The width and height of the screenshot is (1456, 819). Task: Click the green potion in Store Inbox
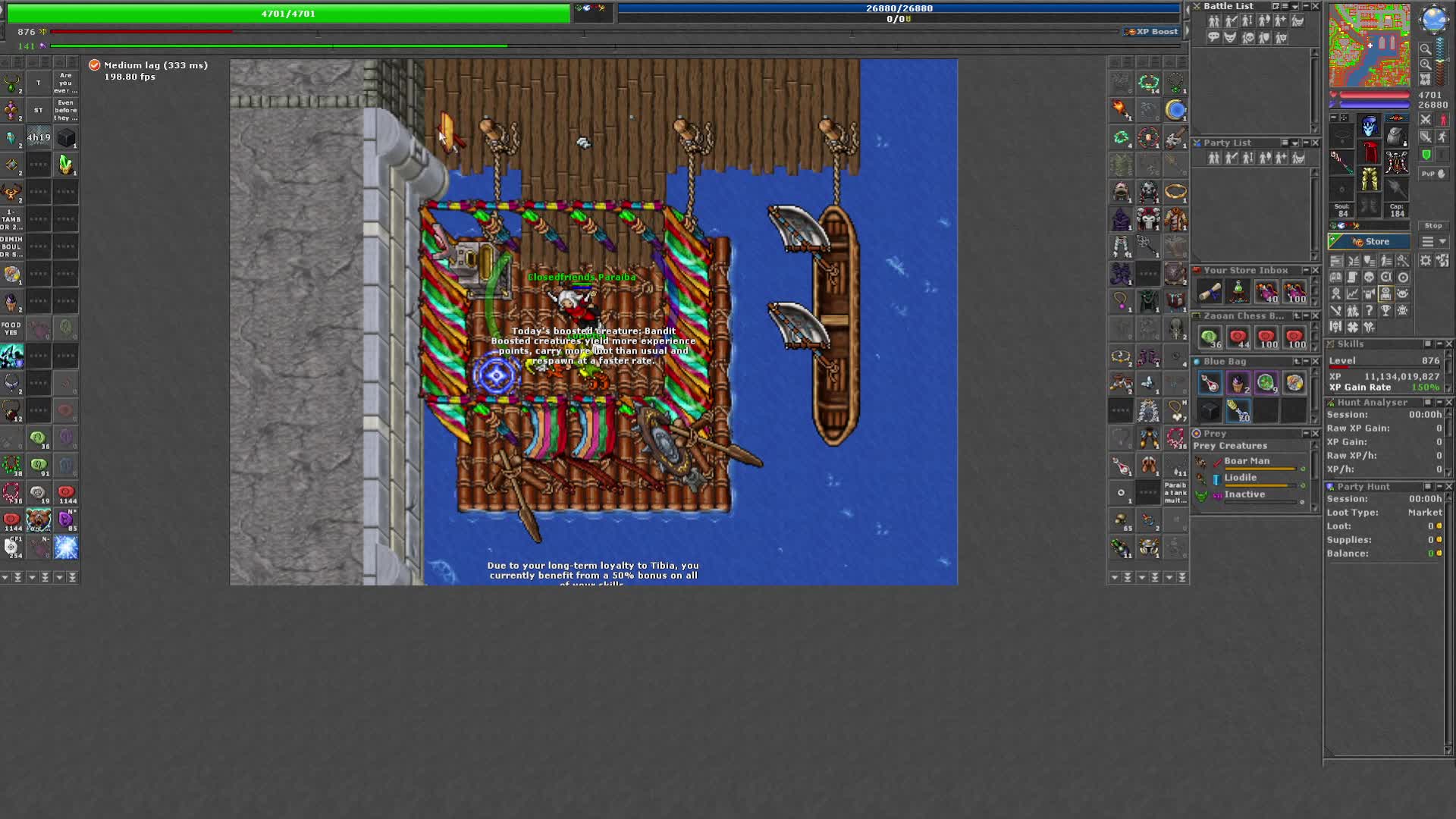(x=1238, y=292)
